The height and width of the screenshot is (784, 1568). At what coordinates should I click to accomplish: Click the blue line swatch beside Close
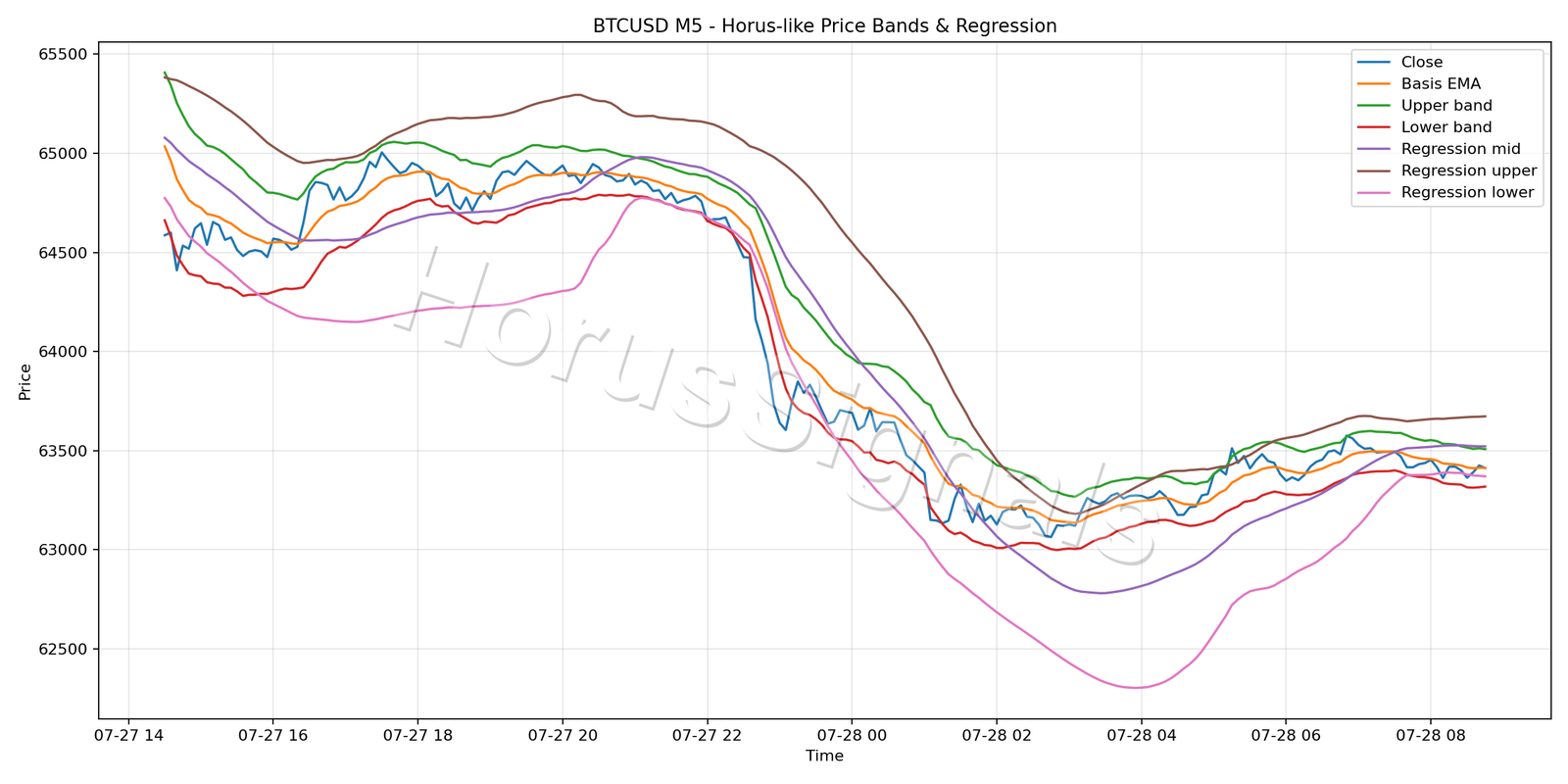[x=1374, y=63]
